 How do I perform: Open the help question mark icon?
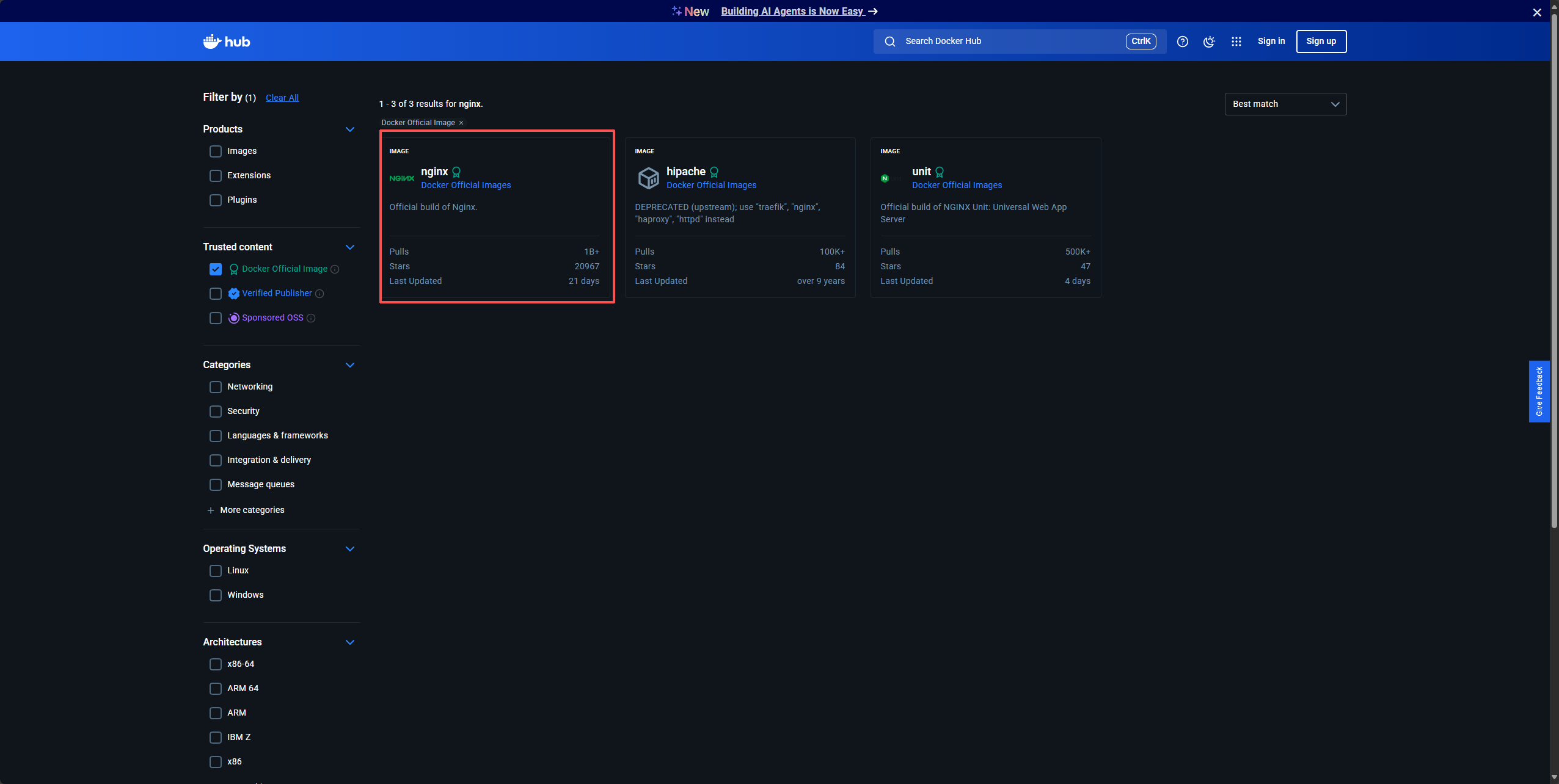(x=1183, y=42)
